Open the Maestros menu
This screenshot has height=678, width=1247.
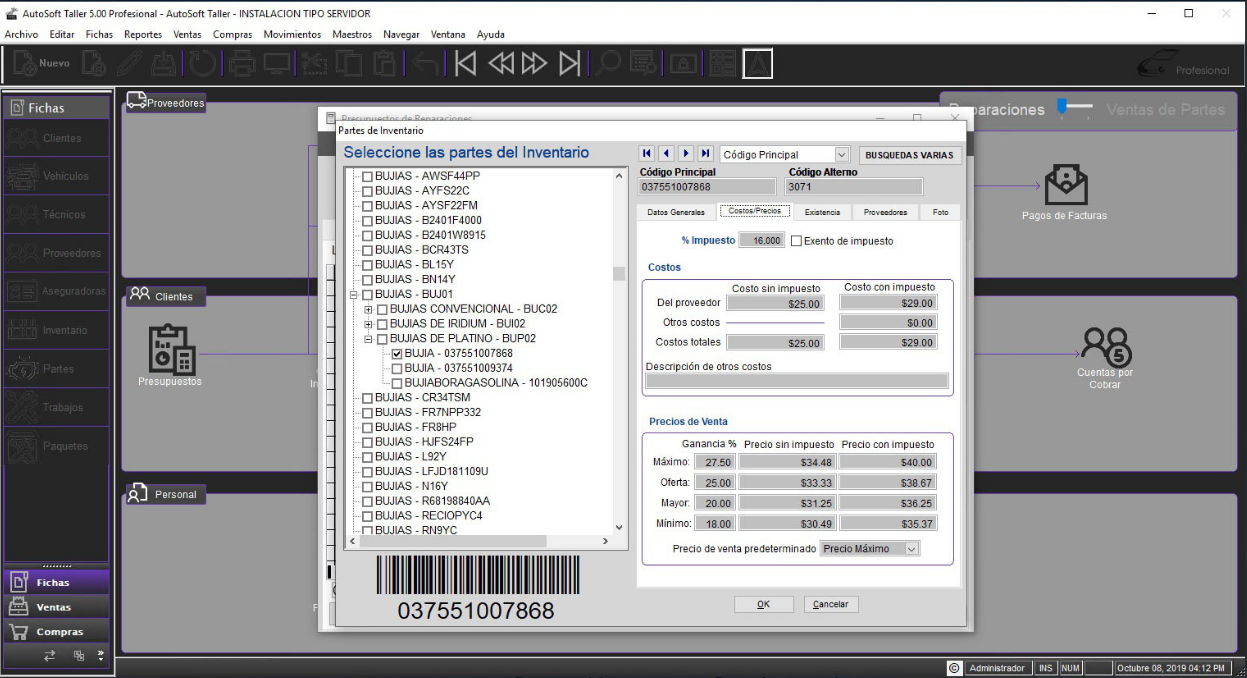point(352,34)
